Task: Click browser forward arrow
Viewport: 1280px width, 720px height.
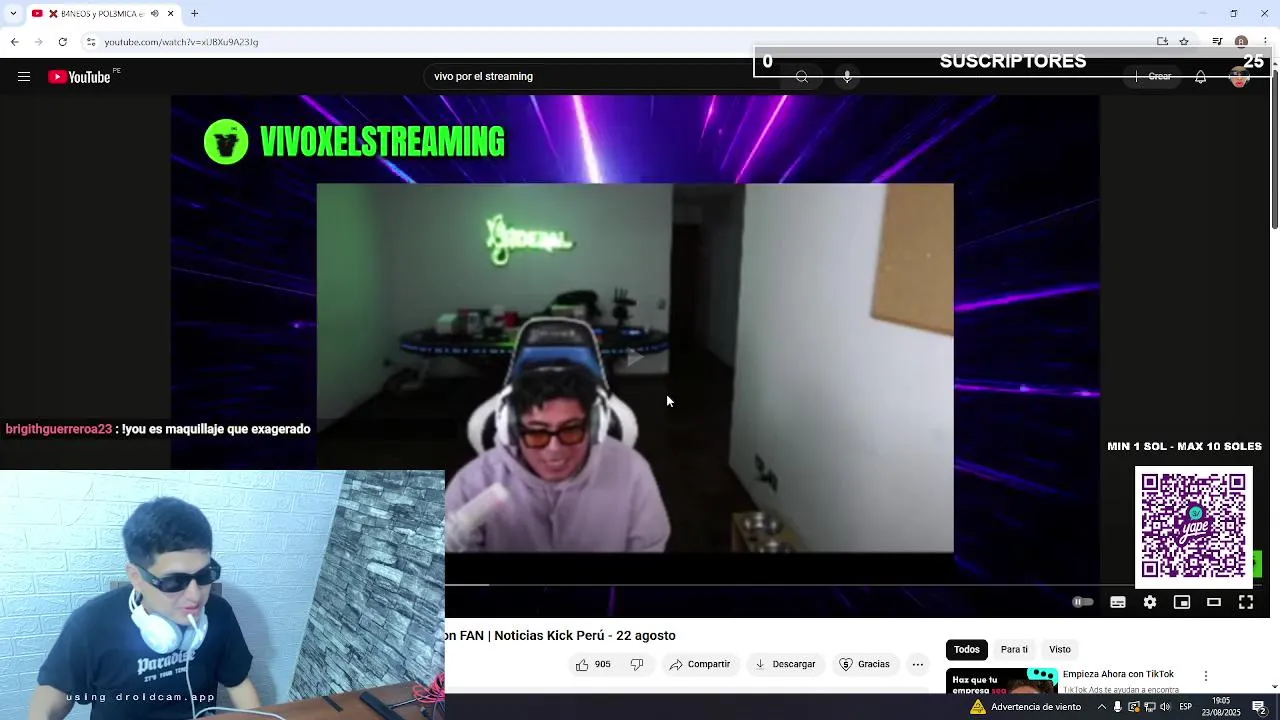Action: click(38, 42)
